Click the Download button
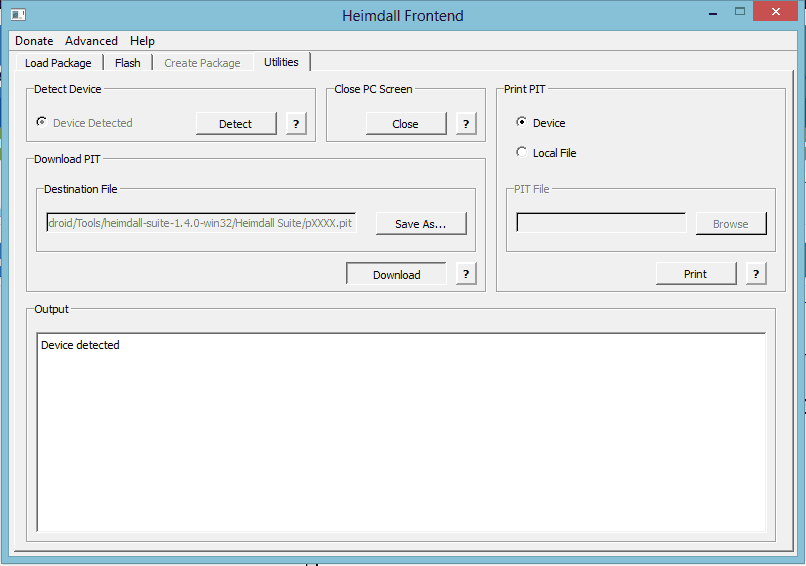Screen dimensions: 806x566 (396, 274)
